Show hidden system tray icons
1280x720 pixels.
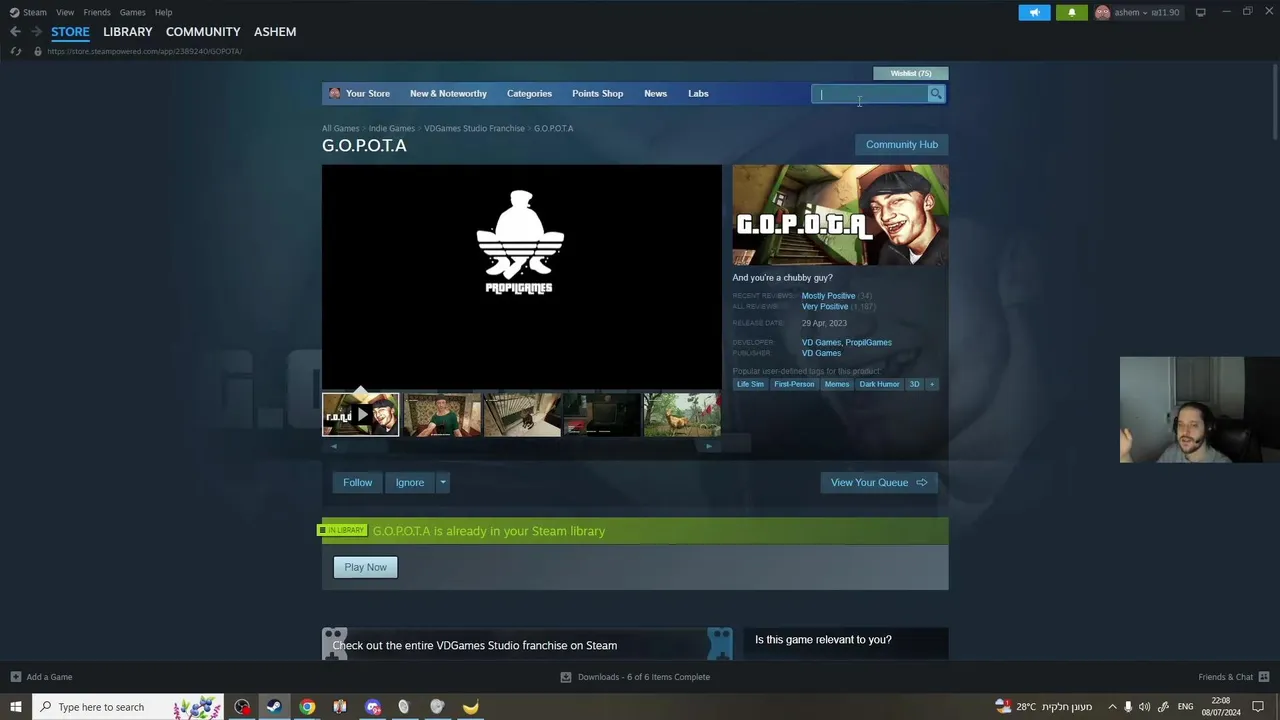pos(1111,707)
